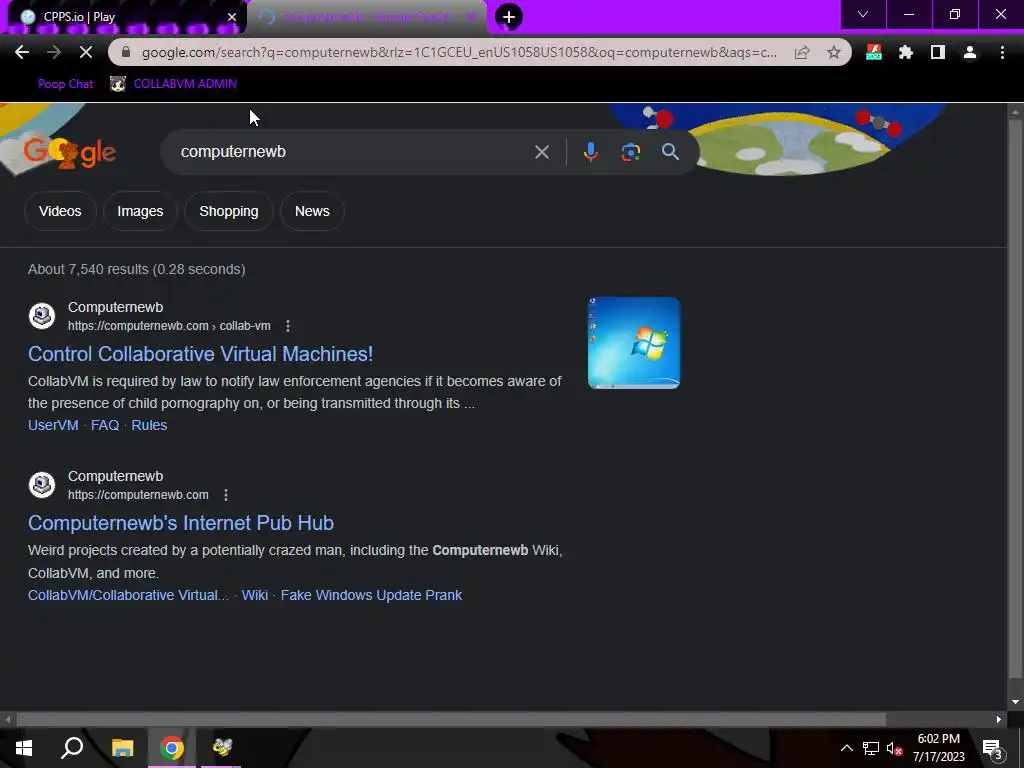Open CollabVM/Collaborative Virtual sitelink
The width and height of the screenshot is (1024, 768).
click(128, 596)
